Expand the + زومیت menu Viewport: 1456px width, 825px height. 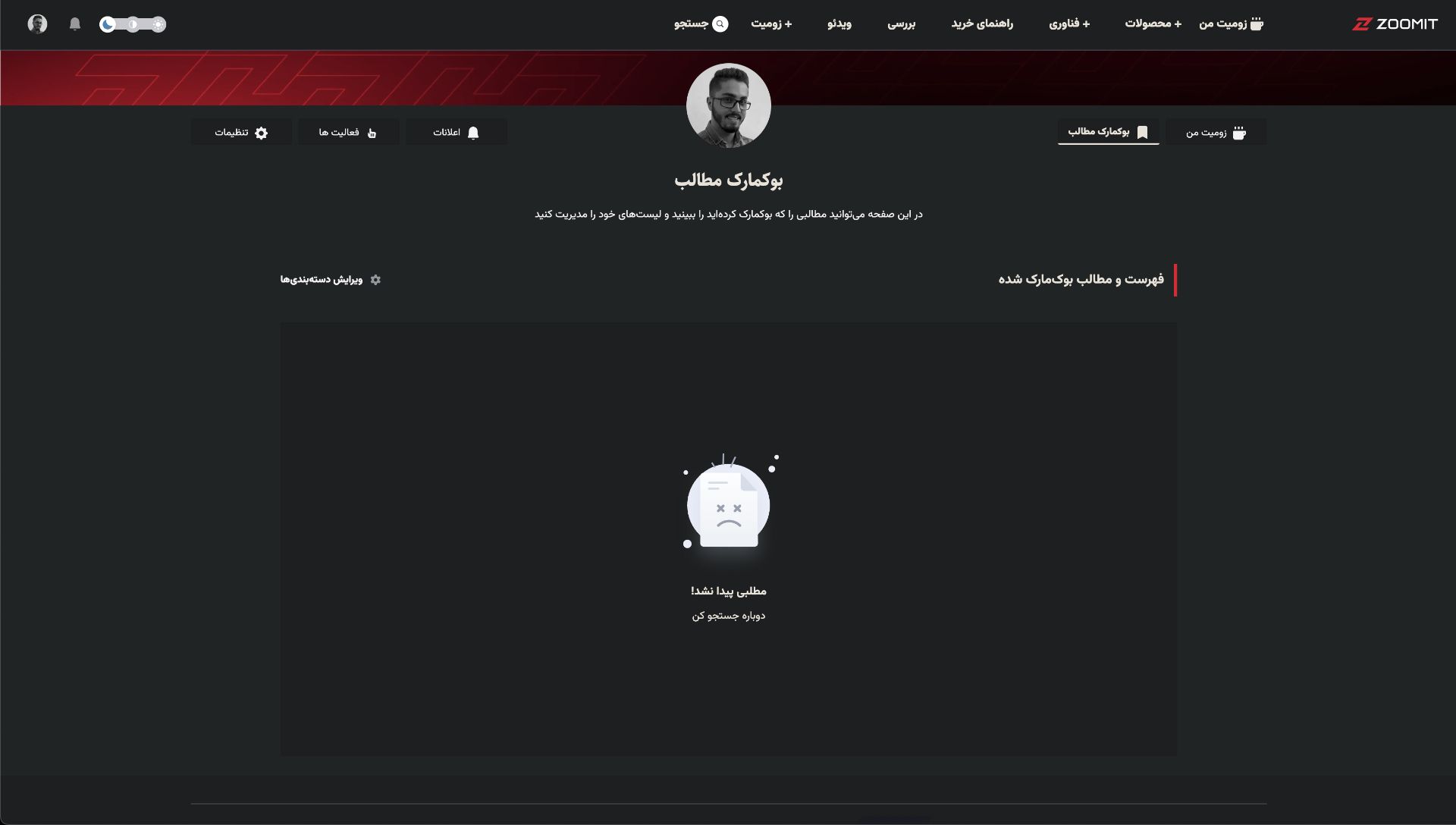771,24
